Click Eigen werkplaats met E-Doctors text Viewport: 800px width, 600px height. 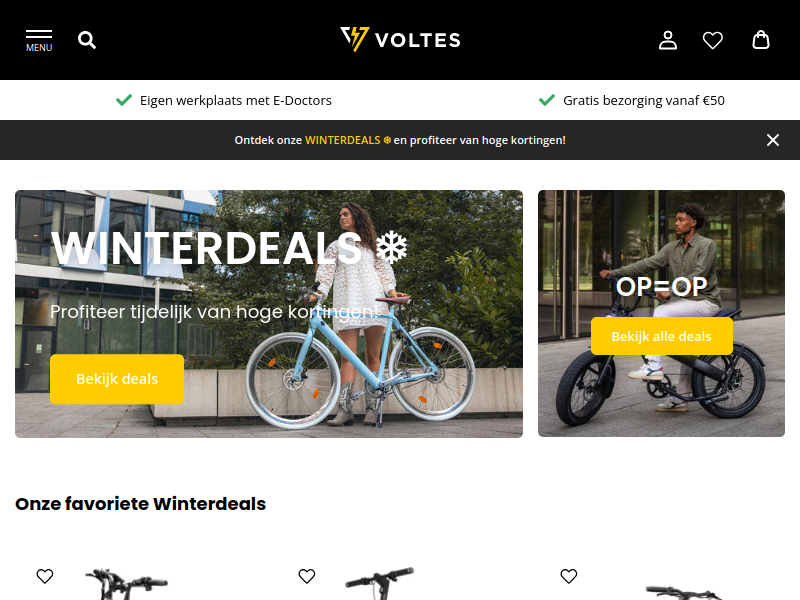(x=236, y=101)
